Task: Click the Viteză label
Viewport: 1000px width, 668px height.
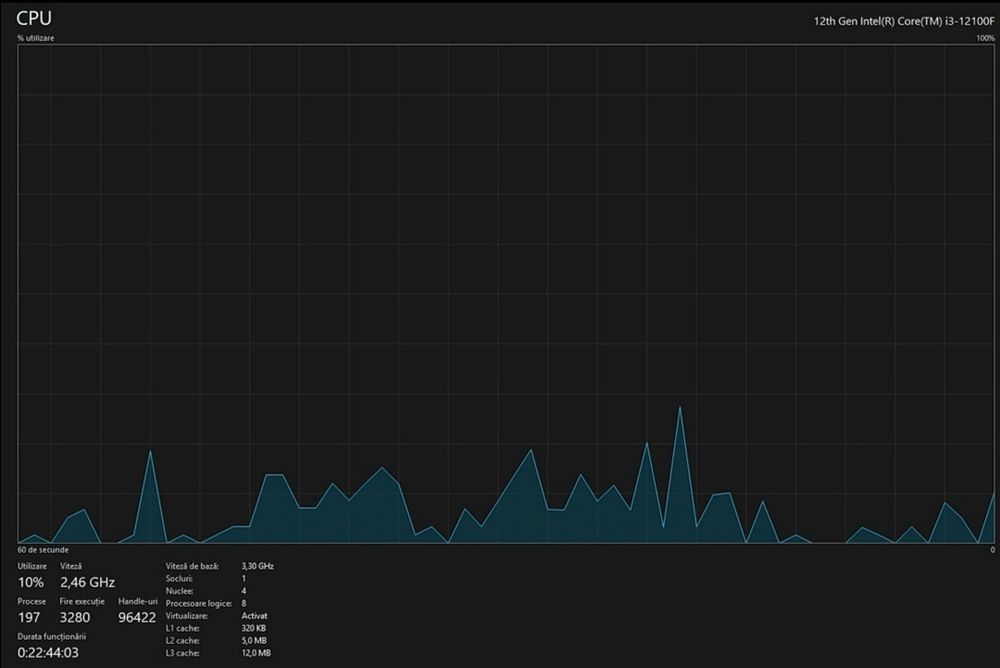Action: 71,567
